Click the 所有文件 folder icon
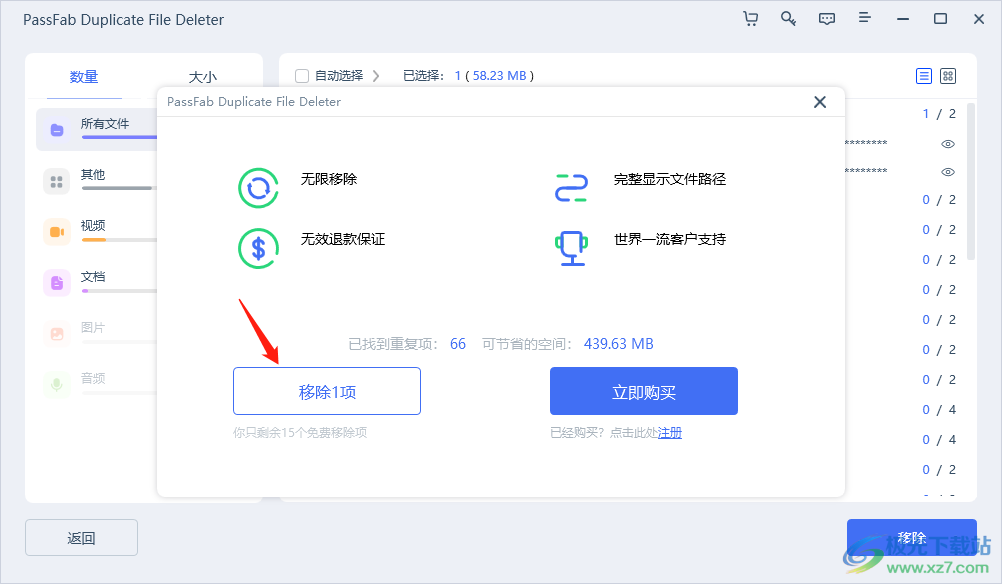The height and width of the screenshot is (584, 1002). click(x=57, y=130)
